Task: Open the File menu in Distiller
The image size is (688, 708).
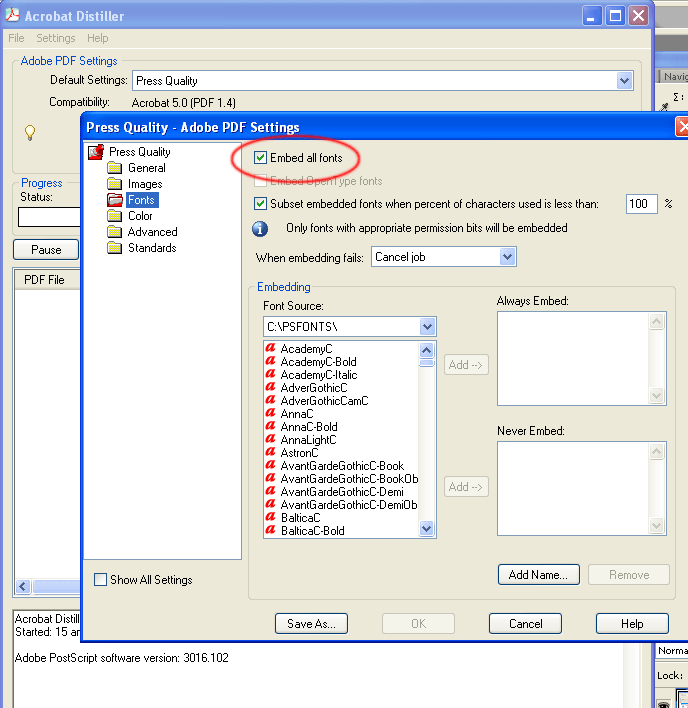Action: [x=16, y=38]
